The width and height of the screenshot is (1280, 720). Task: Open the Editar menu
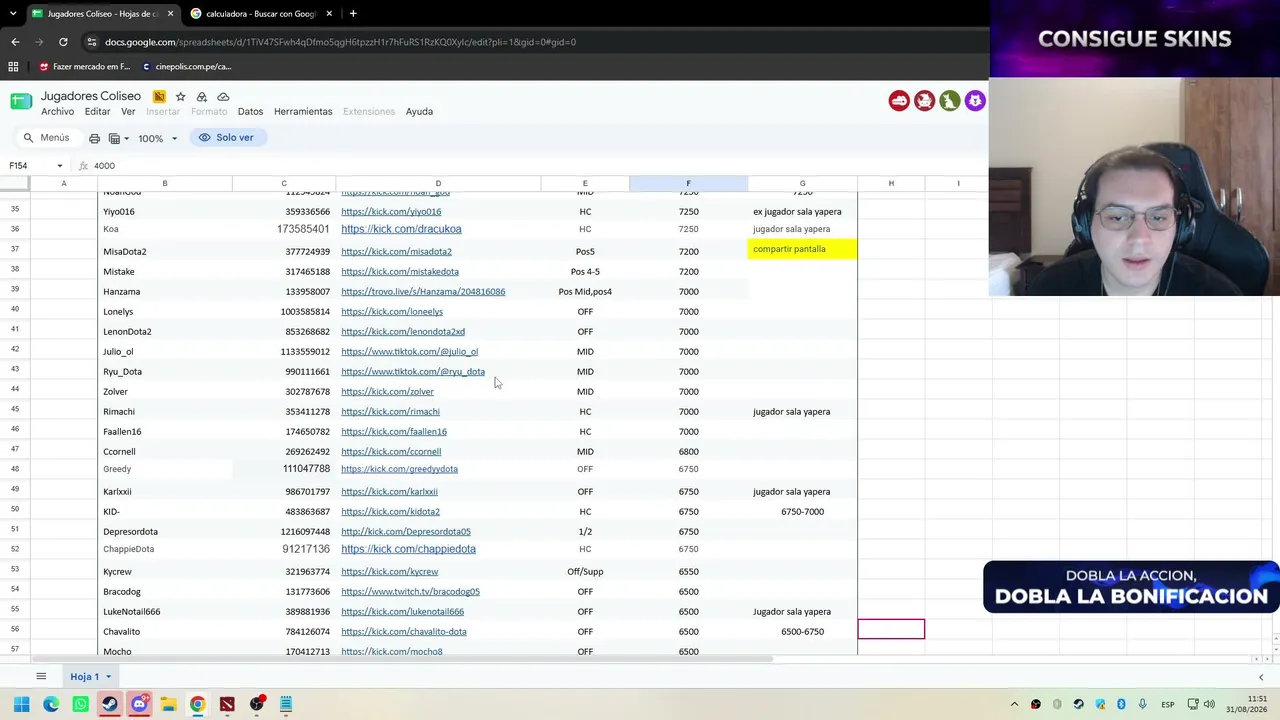97,112
